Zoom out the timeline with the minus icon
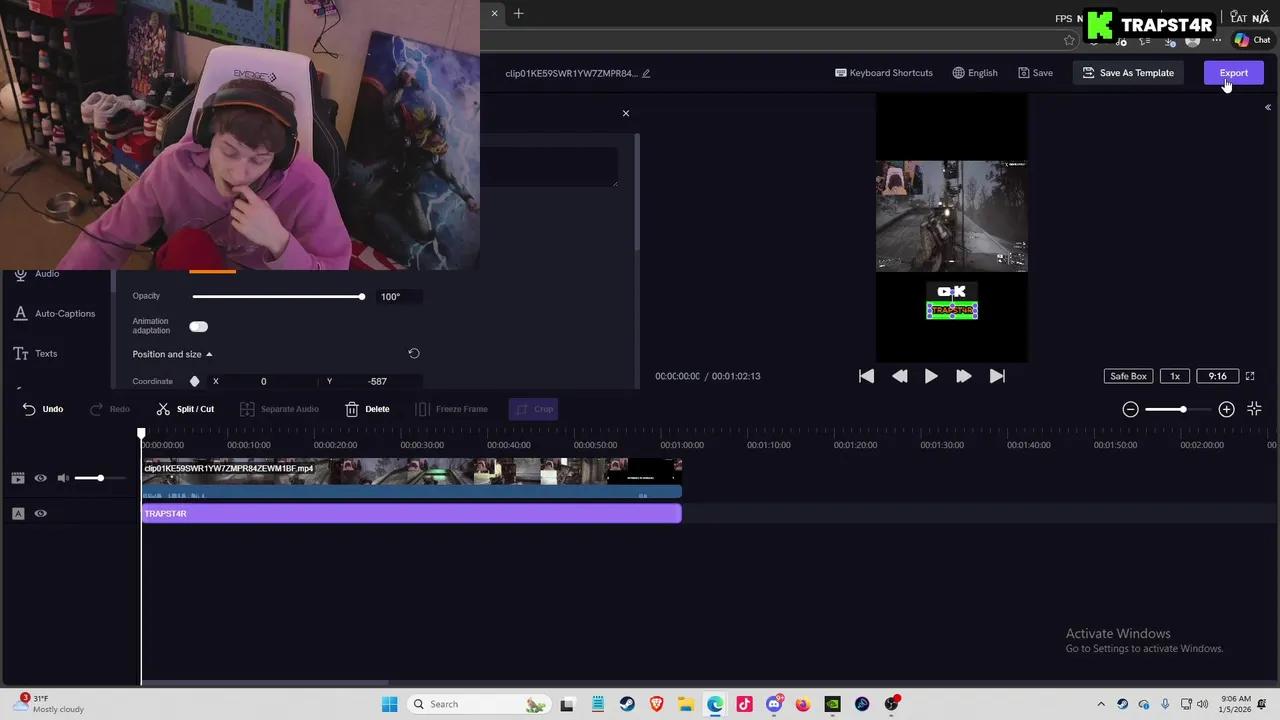1280x720 pixels. coord(1130,409)
